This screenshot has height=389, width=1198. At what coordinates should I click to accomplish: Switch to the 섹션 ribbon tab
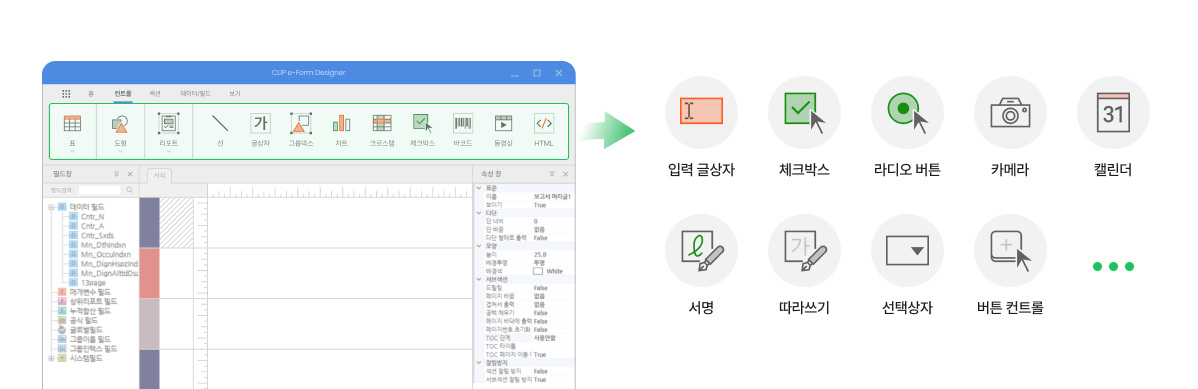(155, 93)
